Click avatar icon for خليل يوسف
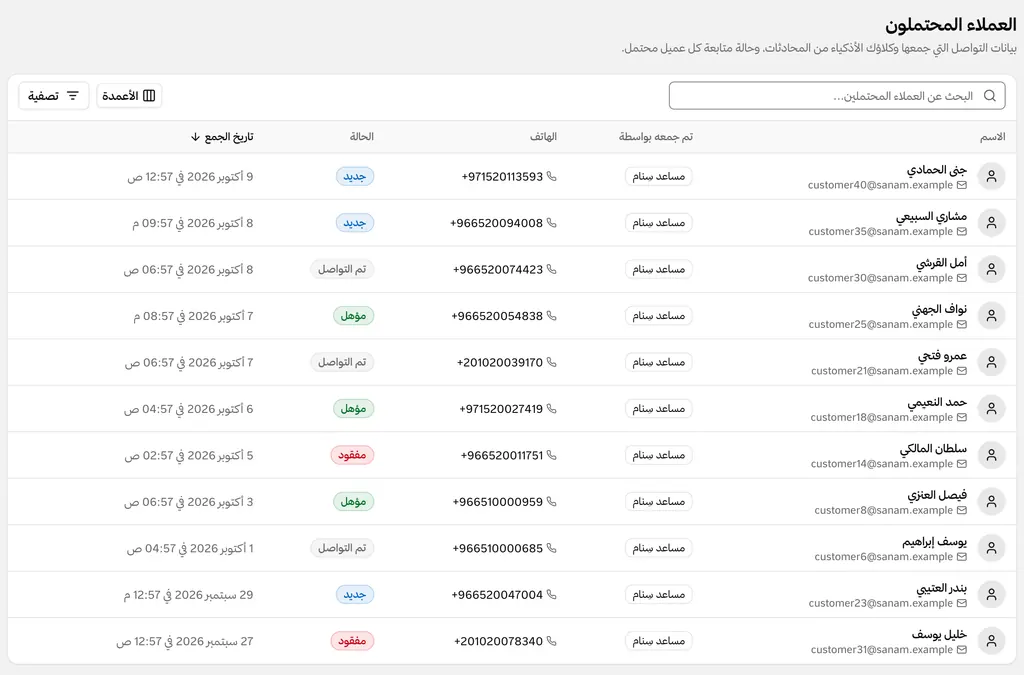Viewport: 1024px width, 675px height. [991, 641]
